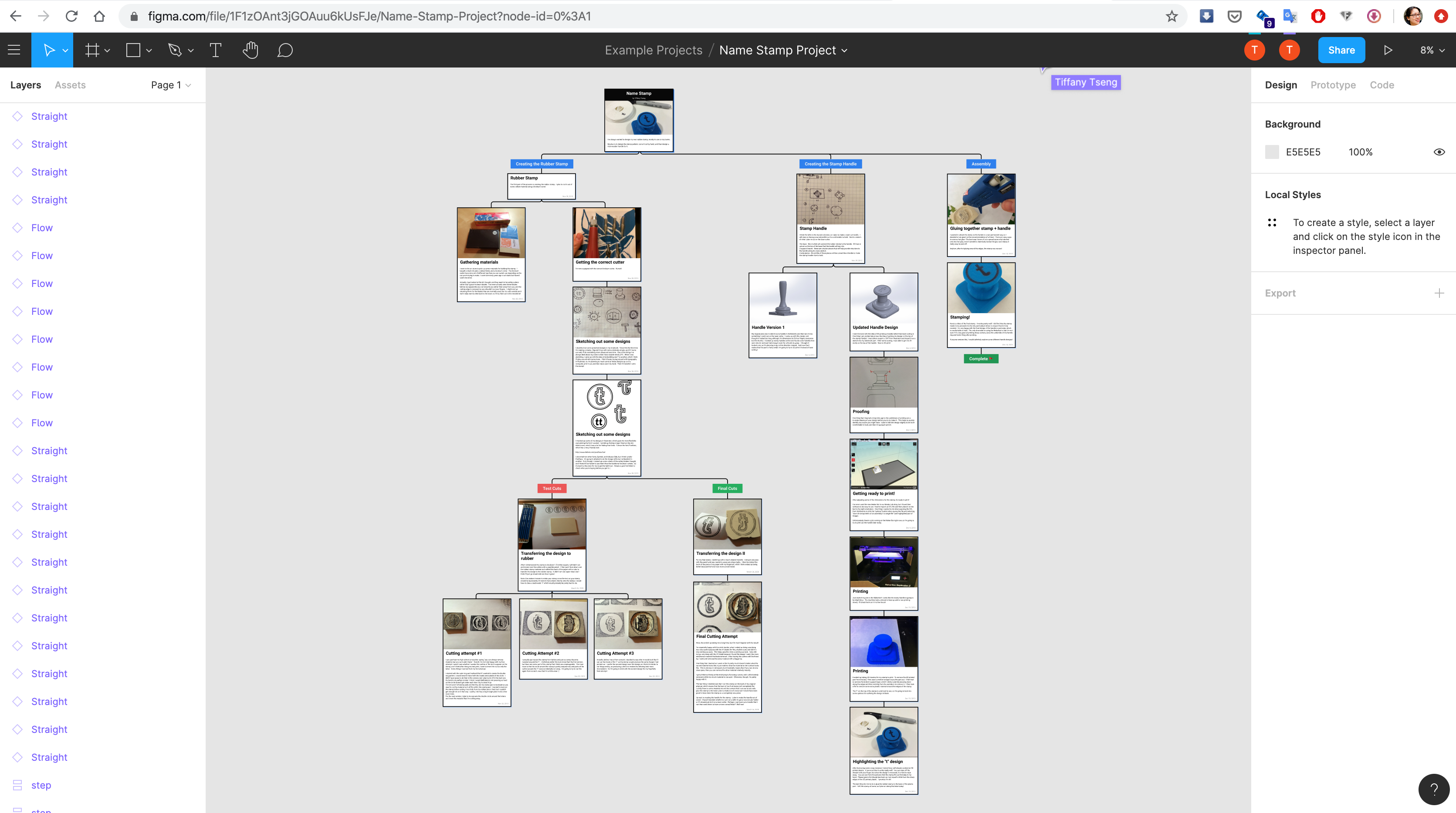Select the first Straight layer

49,116
